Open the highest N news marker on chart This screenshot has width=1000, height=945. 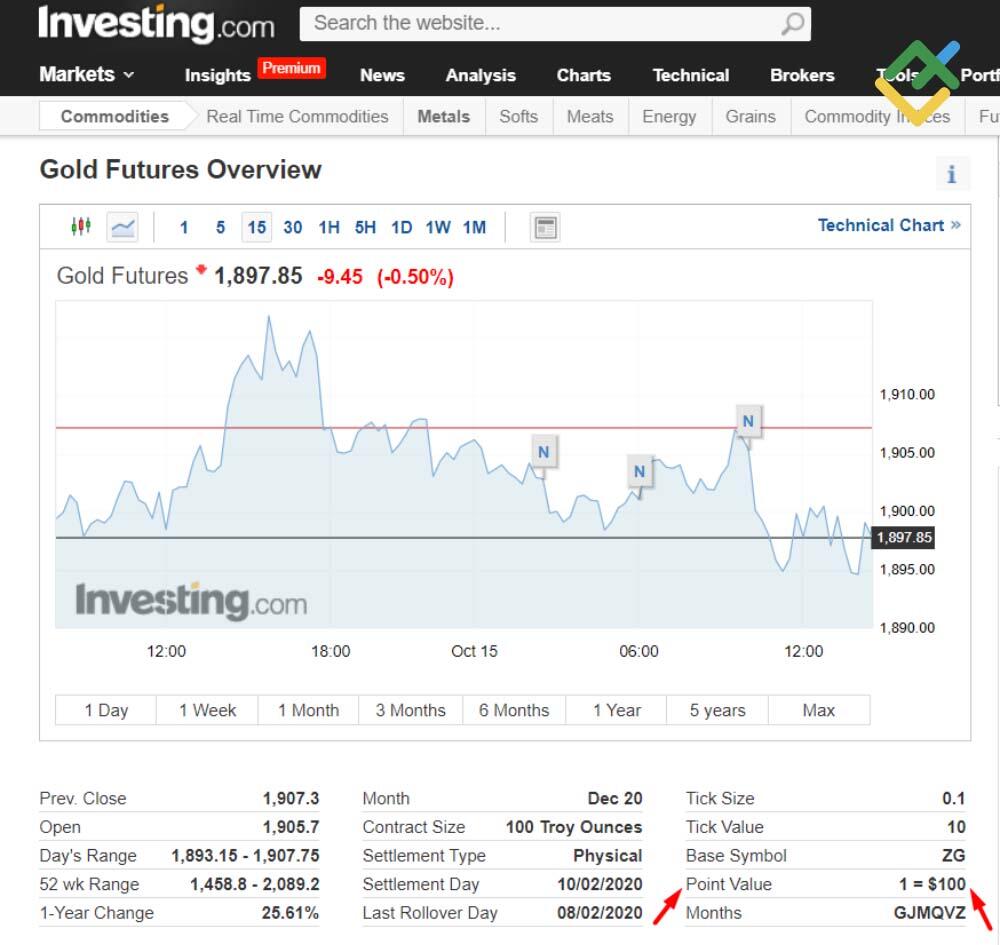coord(747,421)
